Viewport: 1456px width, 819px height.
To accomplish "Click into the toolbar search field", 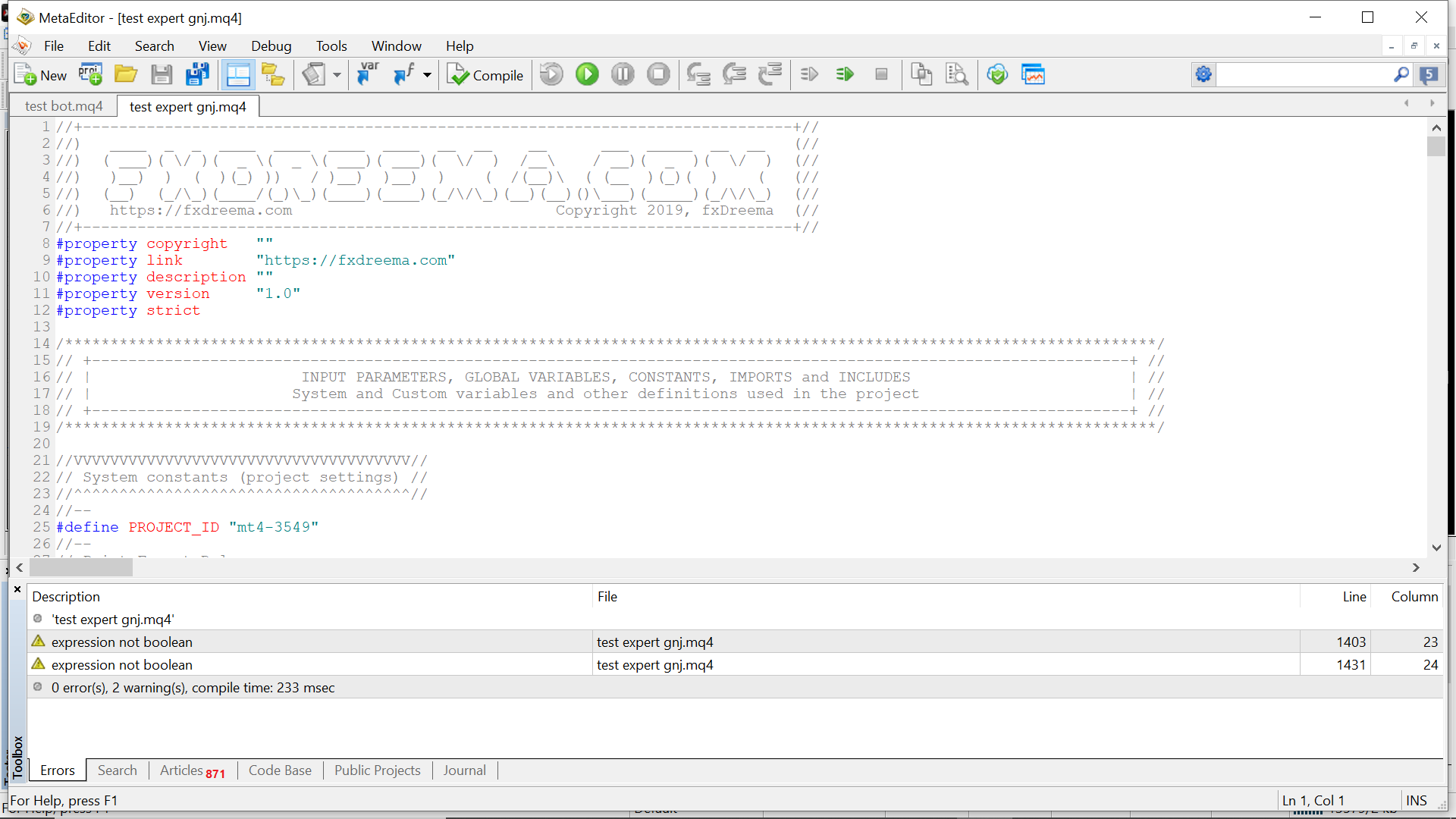I will click(x=1303, y=74).
